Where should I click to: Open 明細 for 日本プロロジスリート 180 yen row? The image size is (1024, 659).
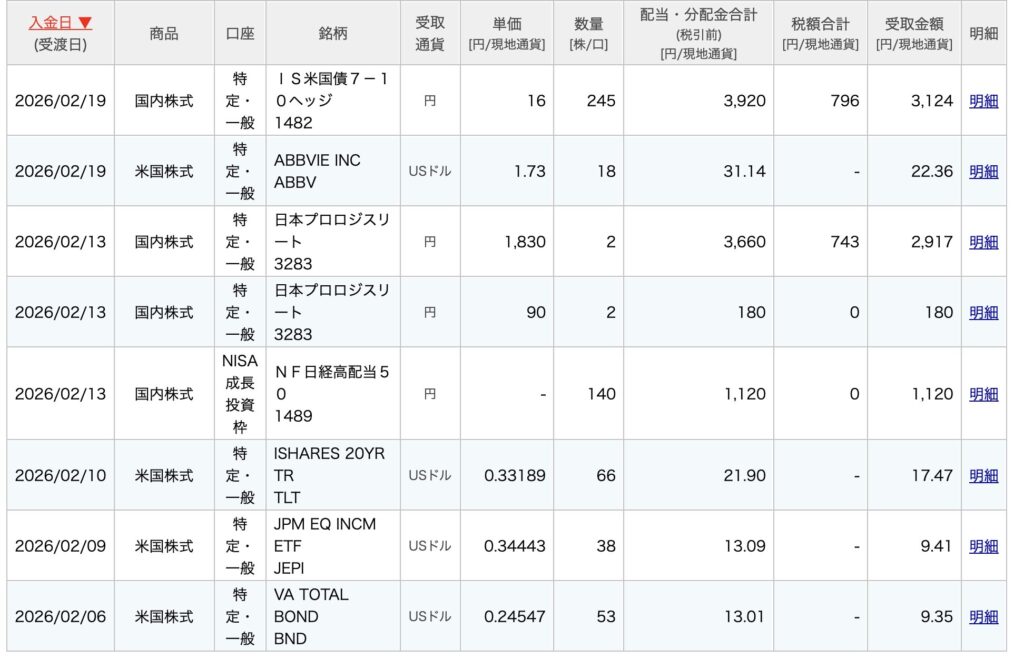point(983,313)
